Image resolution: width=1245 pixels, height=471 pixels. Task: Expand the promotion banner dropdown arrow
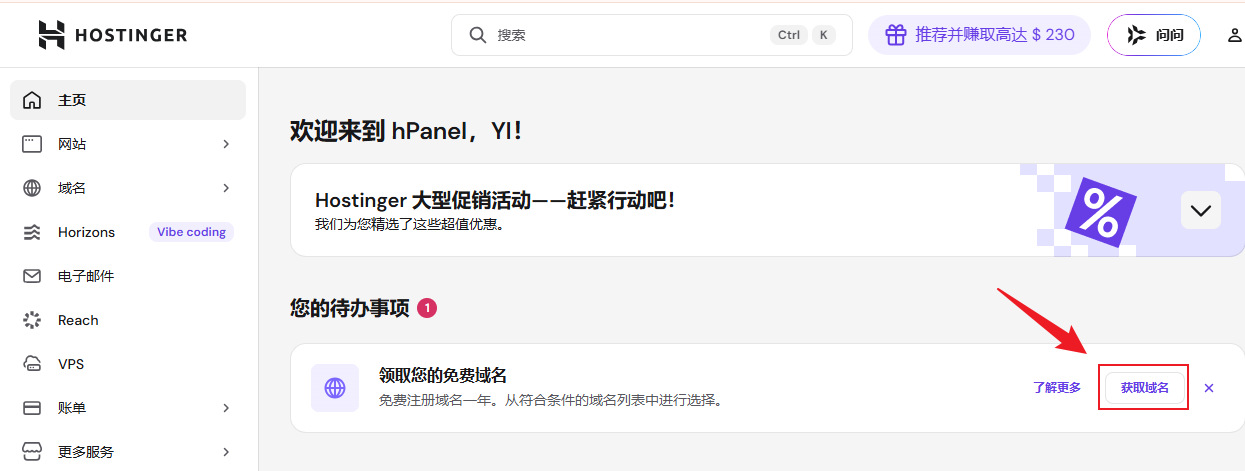1200,211
